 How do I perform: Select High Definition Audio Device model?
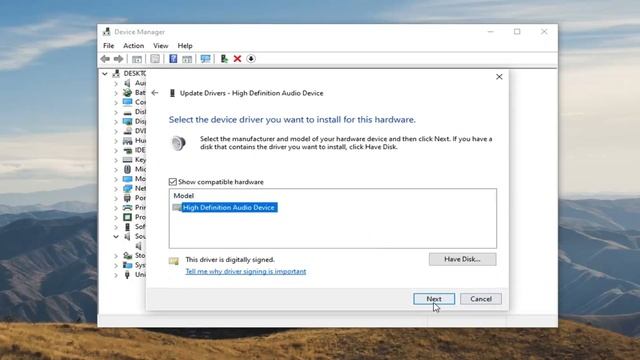(229, 207)
